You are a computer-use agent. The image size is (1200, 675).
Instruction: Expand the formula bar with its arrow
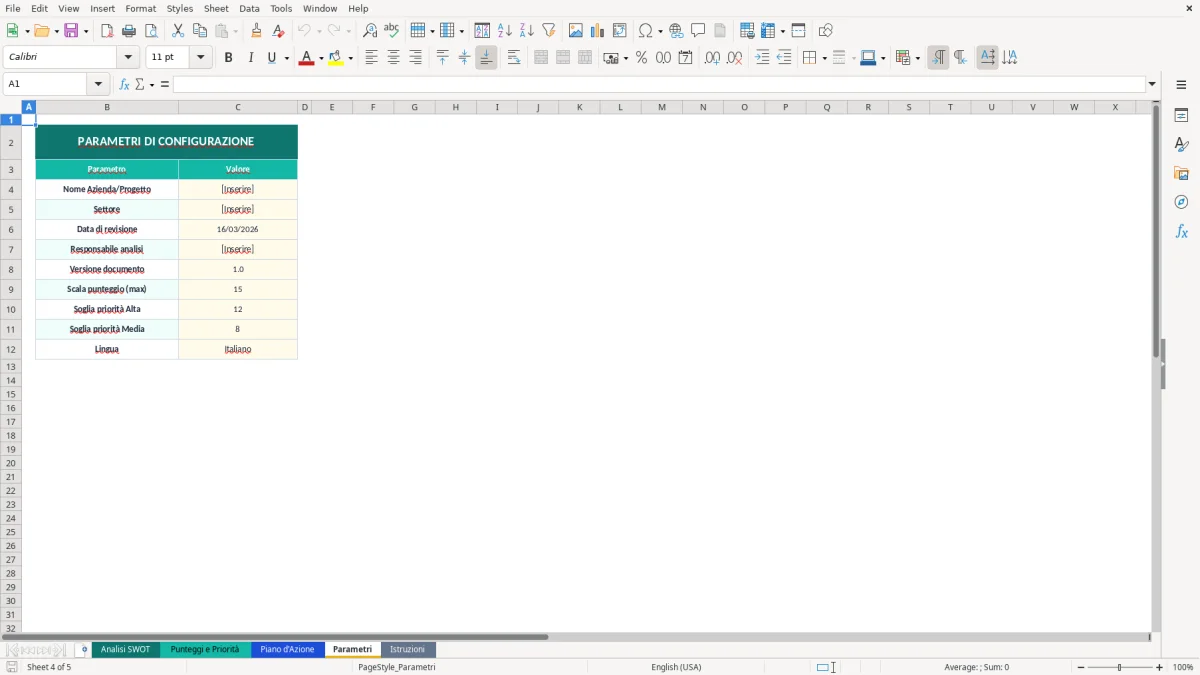1152,84
